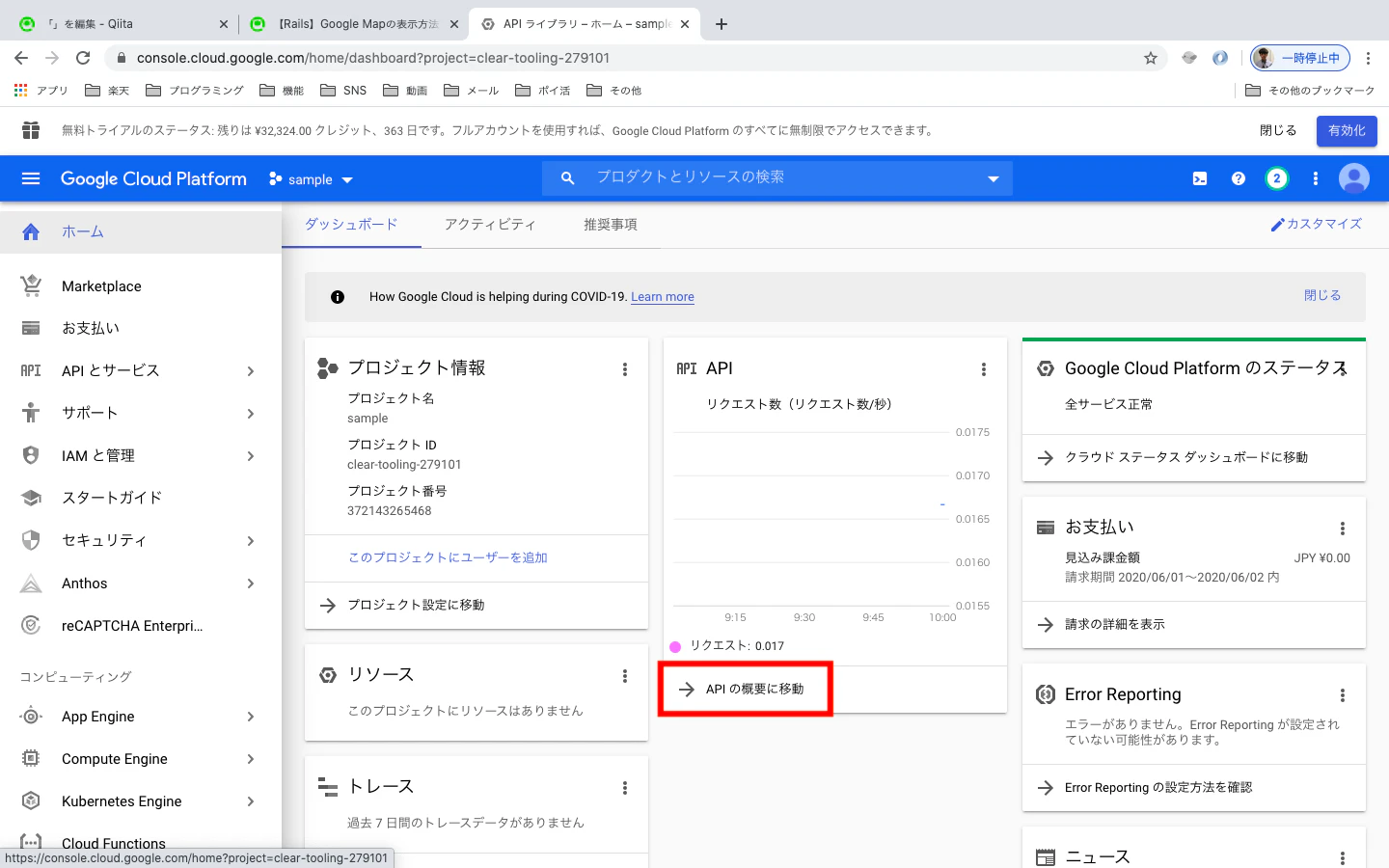Open a new browser tab
The height and width of the screenshot is (868, 1389).
722,24
